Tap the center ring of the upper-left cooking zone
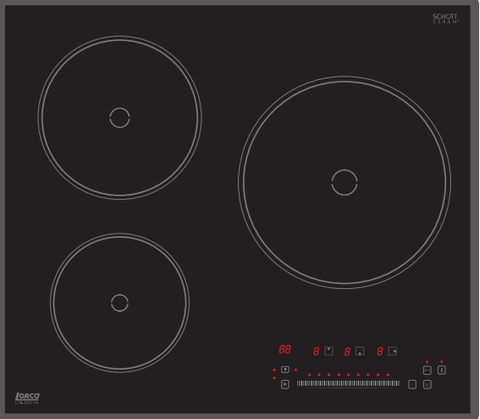This screenshot has width=480, height=419. click(x=120, y=118)
